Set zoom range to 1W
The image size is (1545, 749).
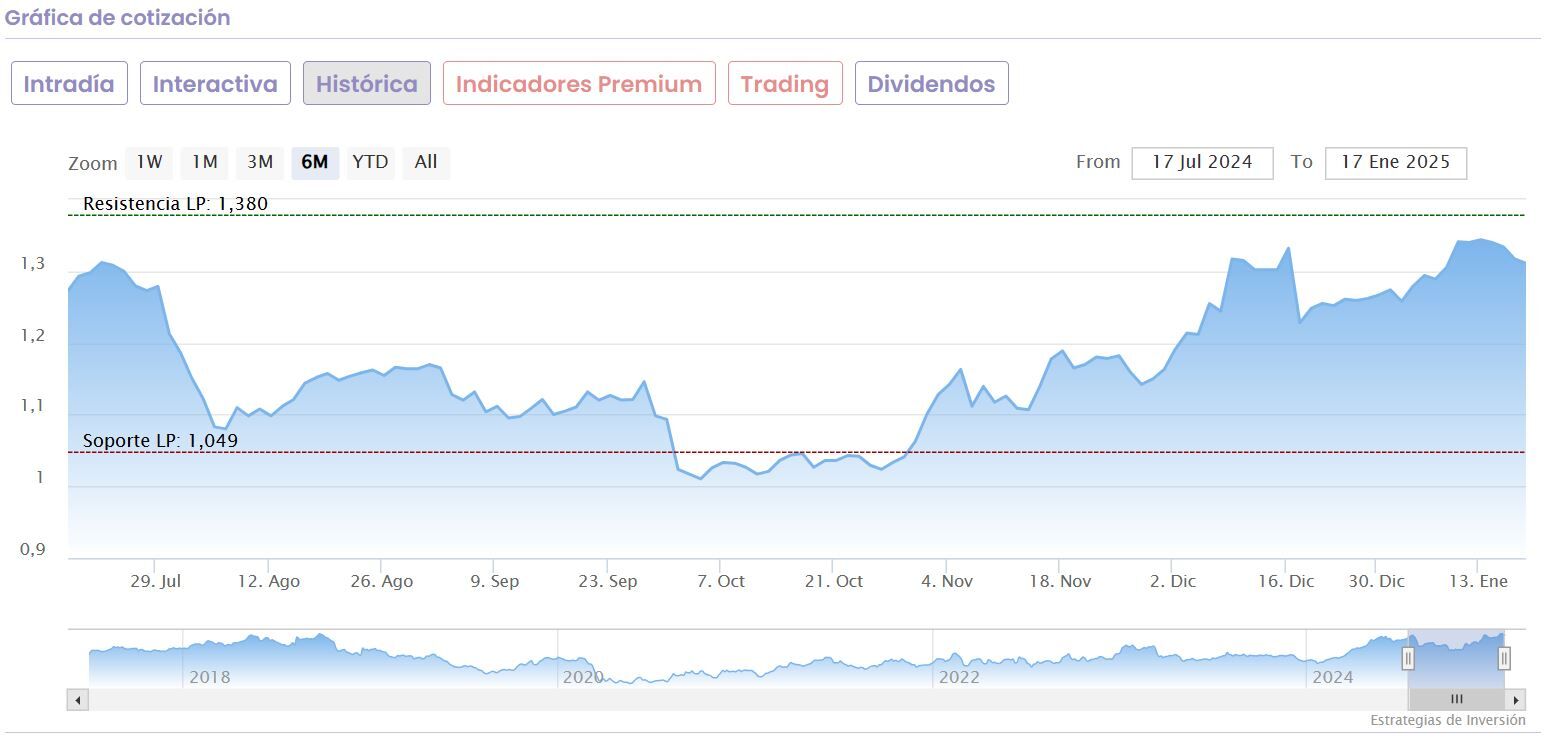(x=149, y=162)
